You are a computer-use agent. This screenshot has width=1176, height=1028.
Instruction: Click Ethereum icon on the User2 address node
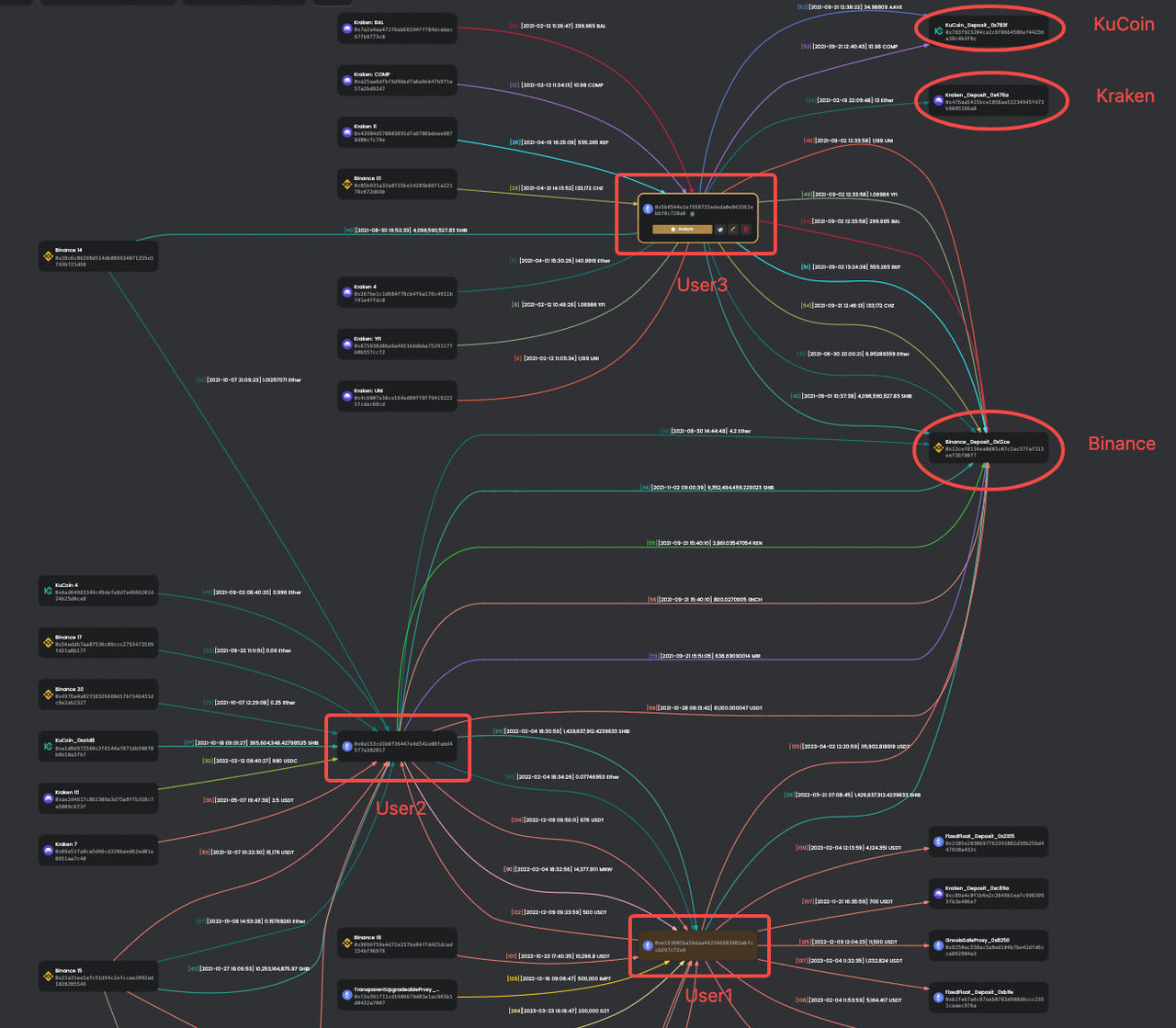pyautogui.click(x=346, y=747)
